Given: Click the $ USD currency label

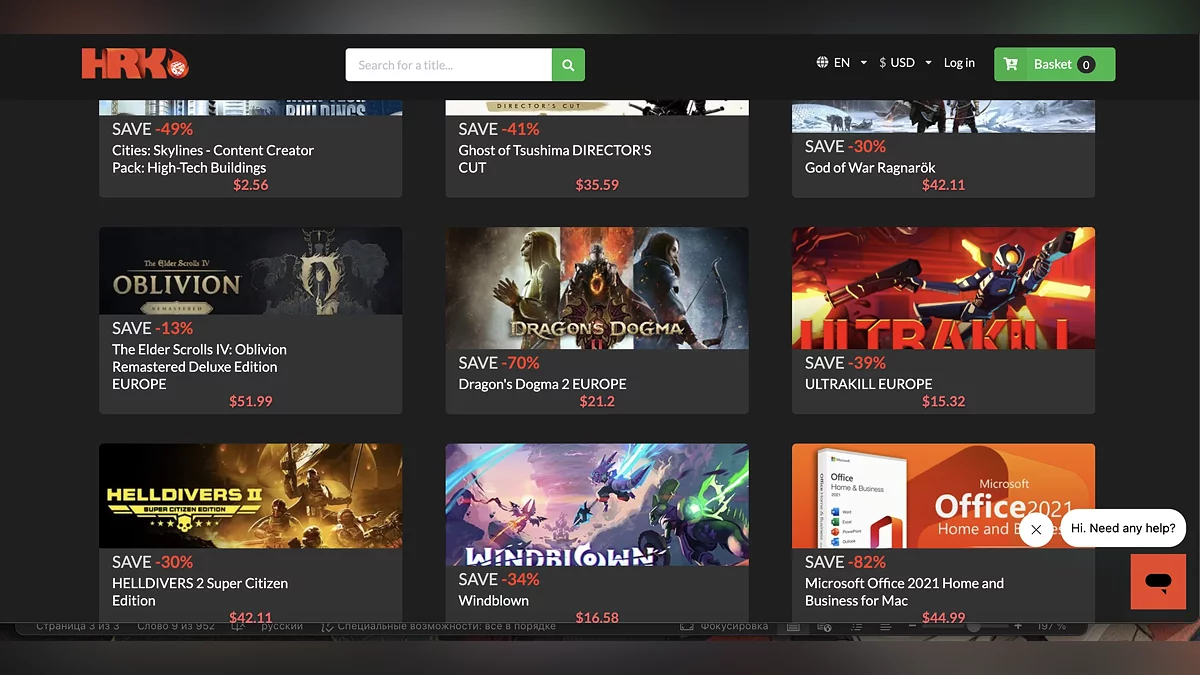Looking at the screenshot, I should (x=897, y=63).
